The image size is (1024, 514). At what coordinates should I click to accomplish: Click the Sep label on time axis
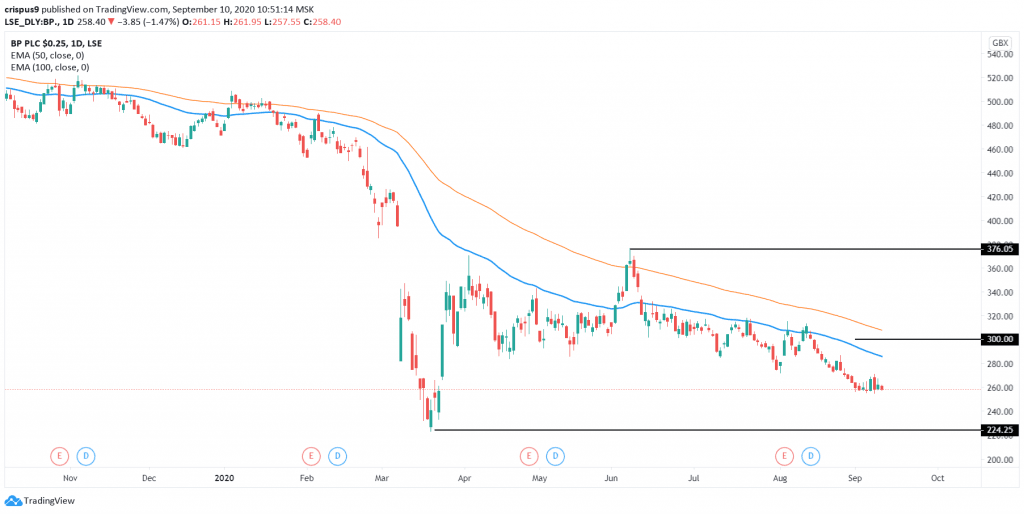[x=855, y=478]
